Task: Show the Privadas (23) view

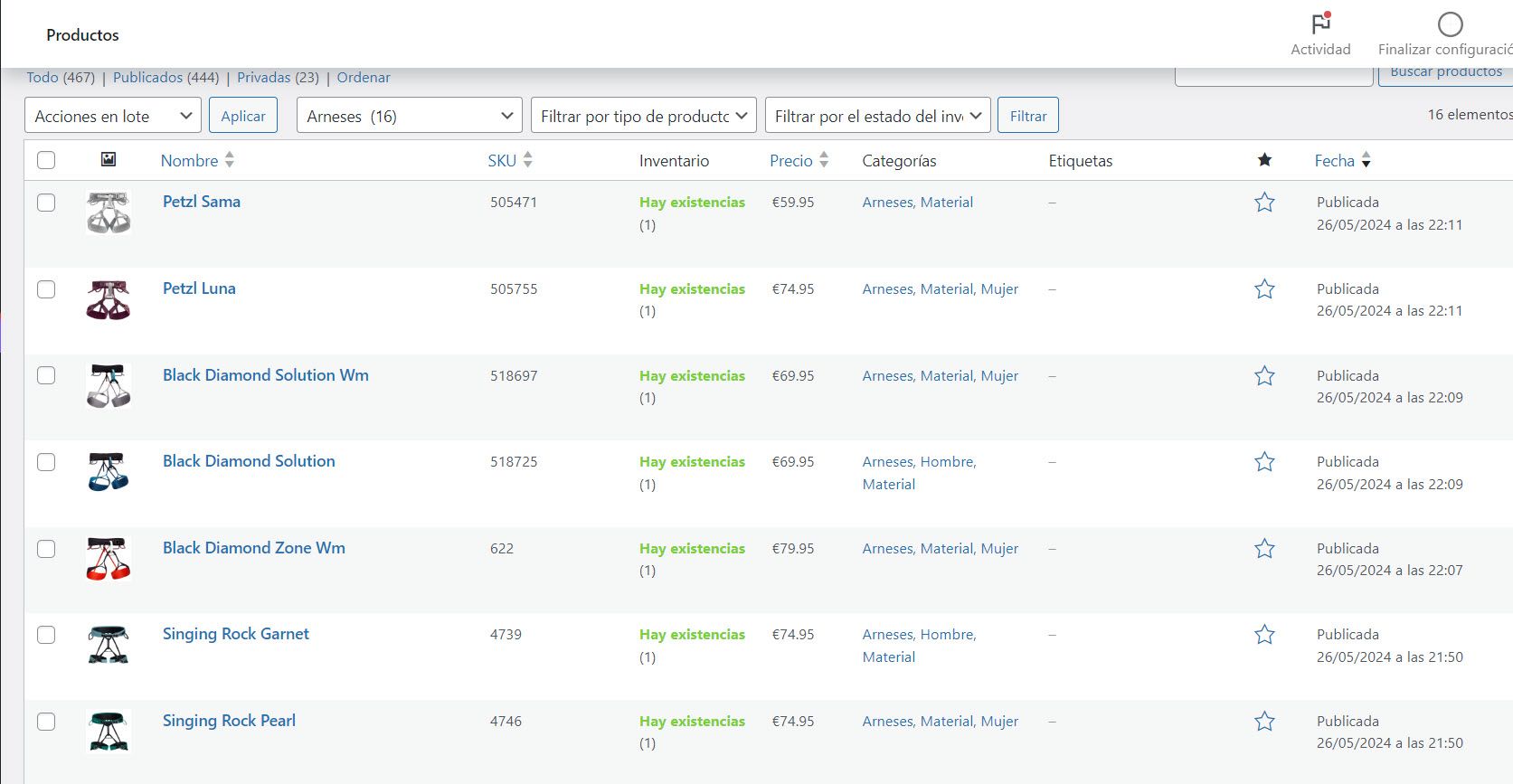Action: click(x=278, y=78)
